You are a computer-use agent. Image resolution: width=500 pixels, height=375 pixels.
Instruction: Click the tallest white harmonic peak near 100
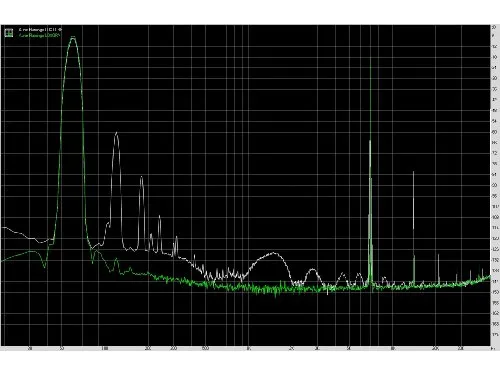tap(116, 134)
